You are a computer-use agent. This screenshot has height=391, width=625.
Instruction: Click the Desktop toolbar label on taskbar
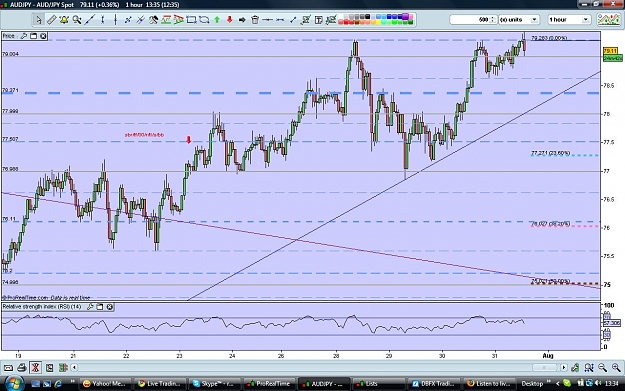532,383
